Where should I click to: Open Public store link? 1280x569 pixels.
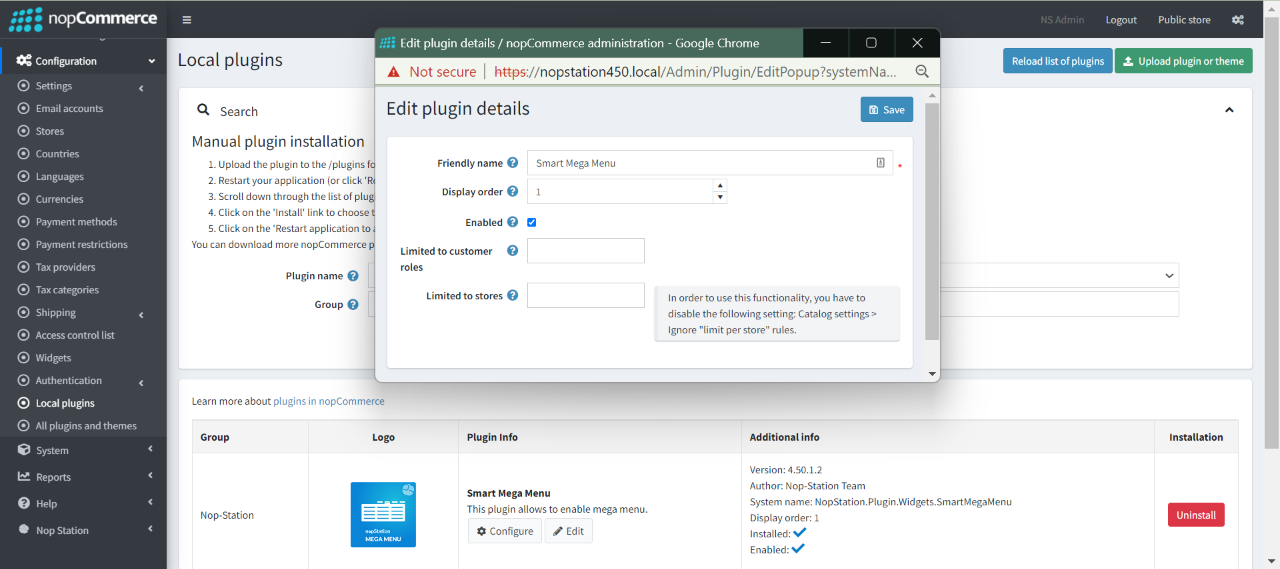1184,20
